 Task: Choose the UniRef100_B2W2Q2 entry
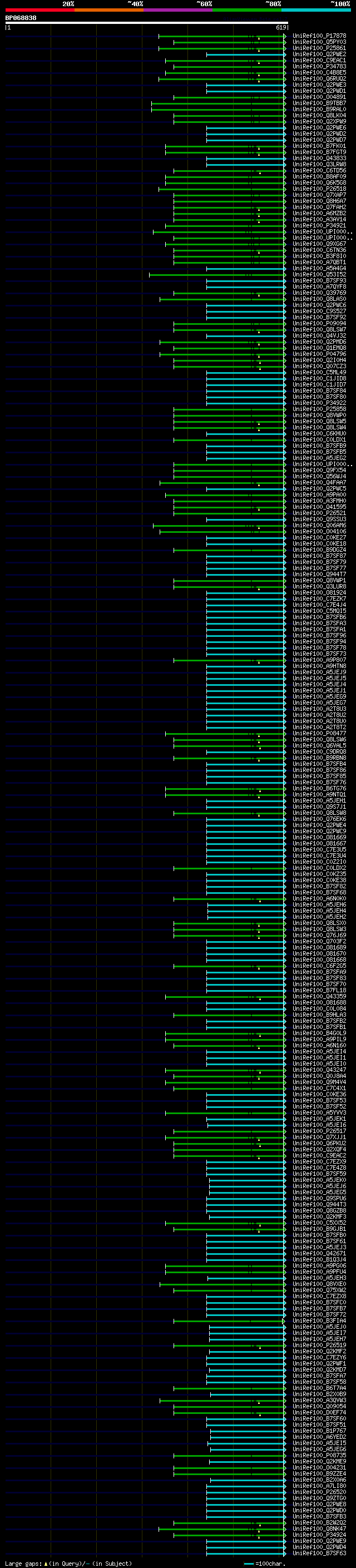point(319,1522)
